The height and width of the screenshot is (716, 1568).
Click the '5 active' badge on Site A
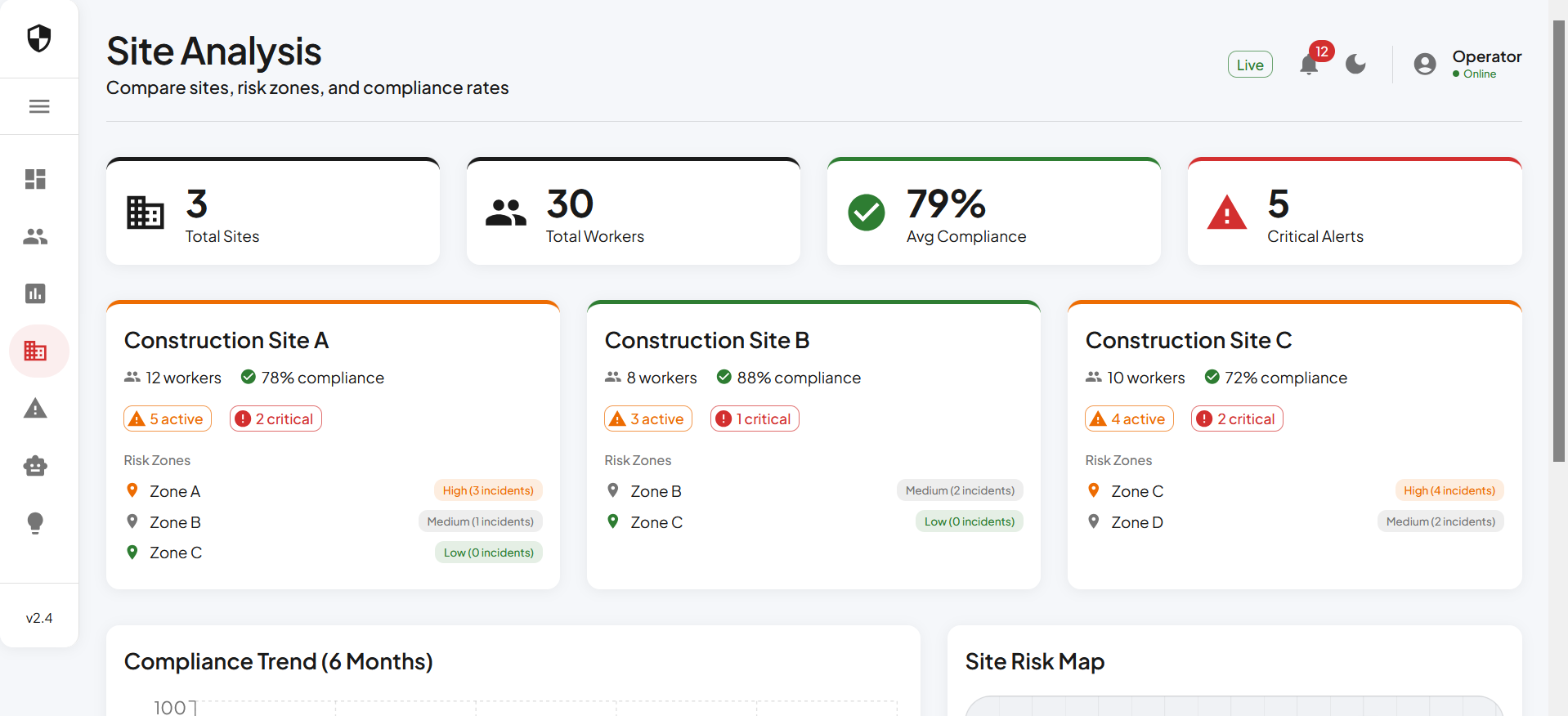click(168, 418)
